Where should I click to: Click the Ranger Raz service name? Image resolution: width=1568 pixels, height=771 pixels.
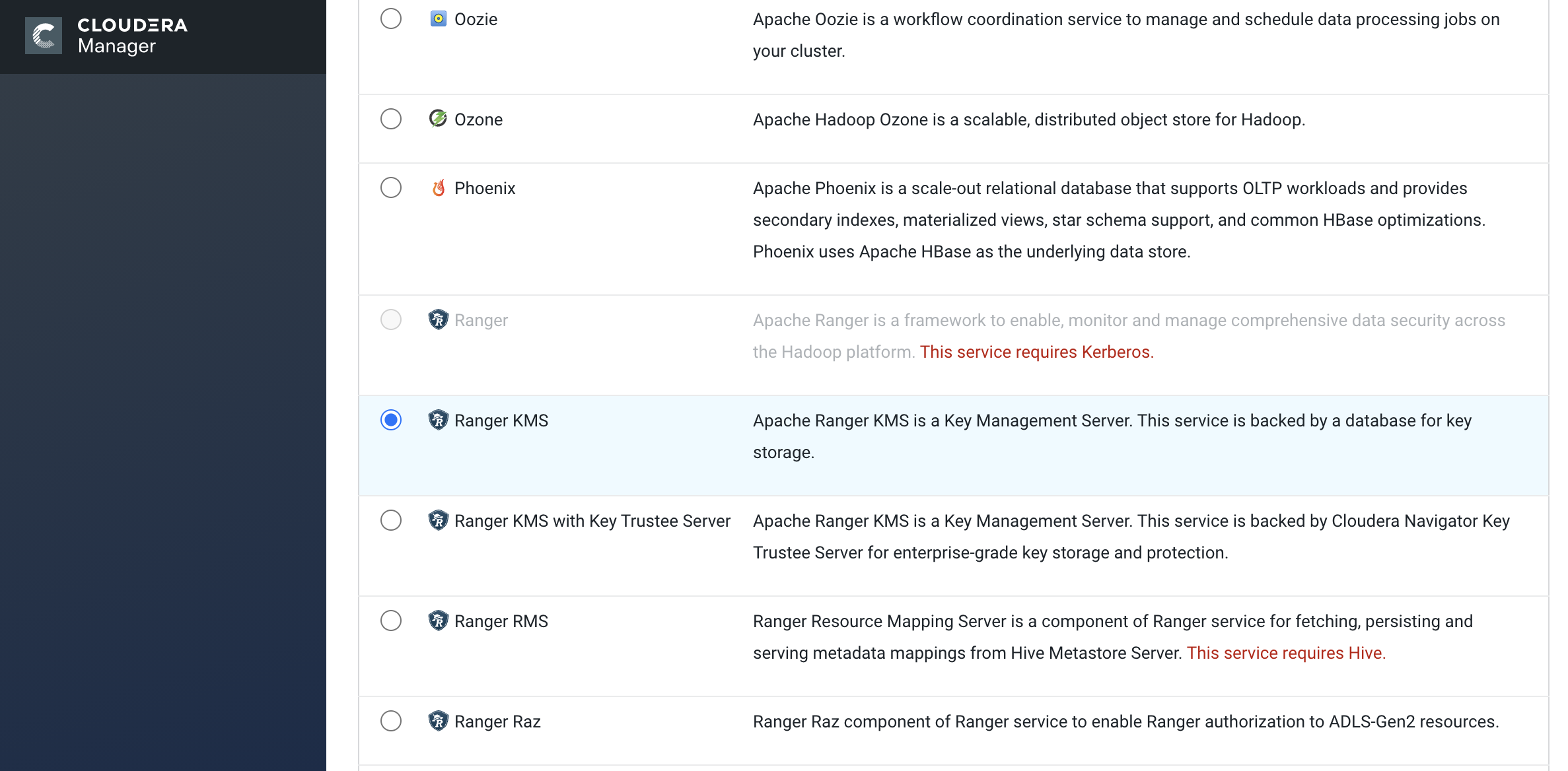pos(497,721)
